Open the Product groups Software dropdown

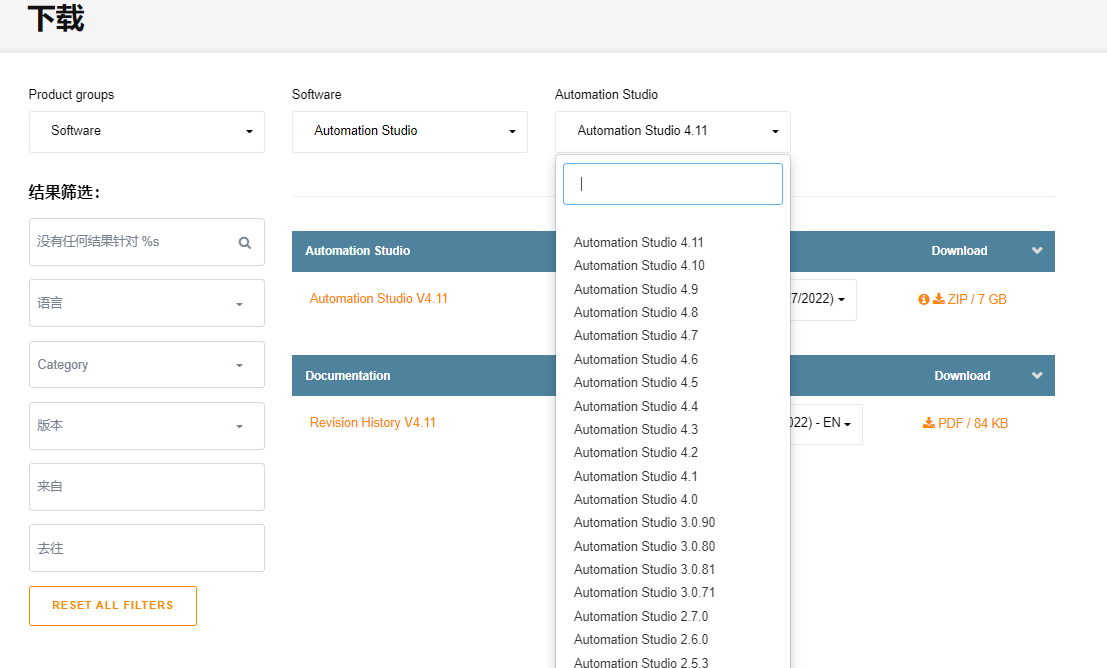pyautogui.click(x=147, y=131)
